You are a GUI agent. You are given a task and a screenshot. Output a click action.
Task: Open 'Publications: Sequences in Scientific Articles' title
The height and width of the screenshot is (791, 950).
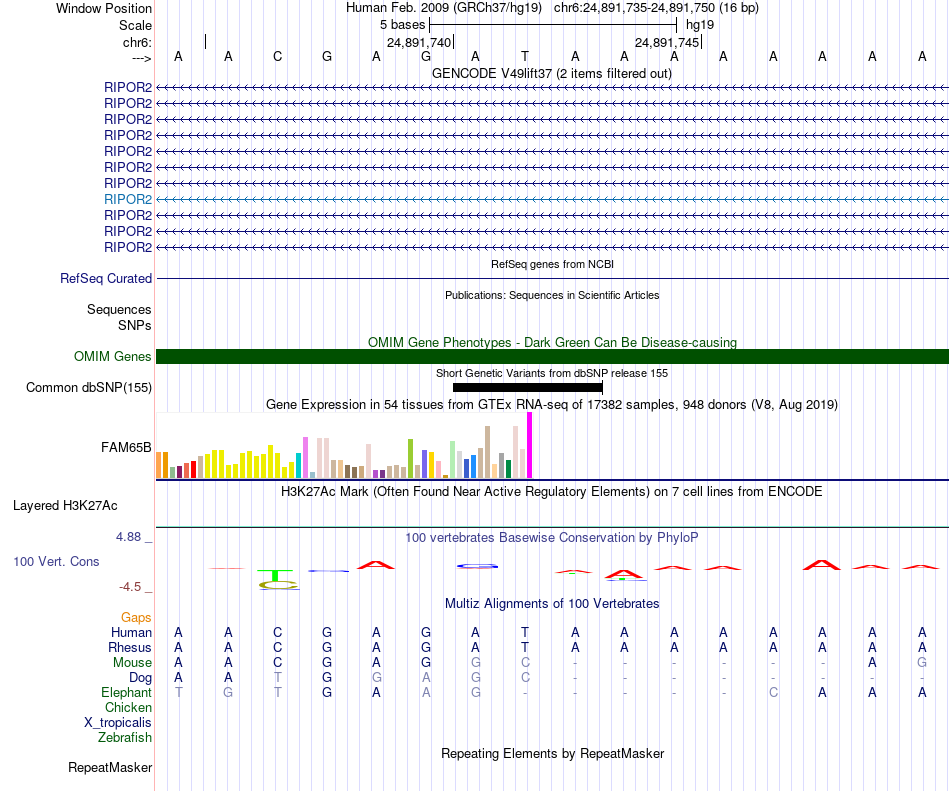pos(552,295)
